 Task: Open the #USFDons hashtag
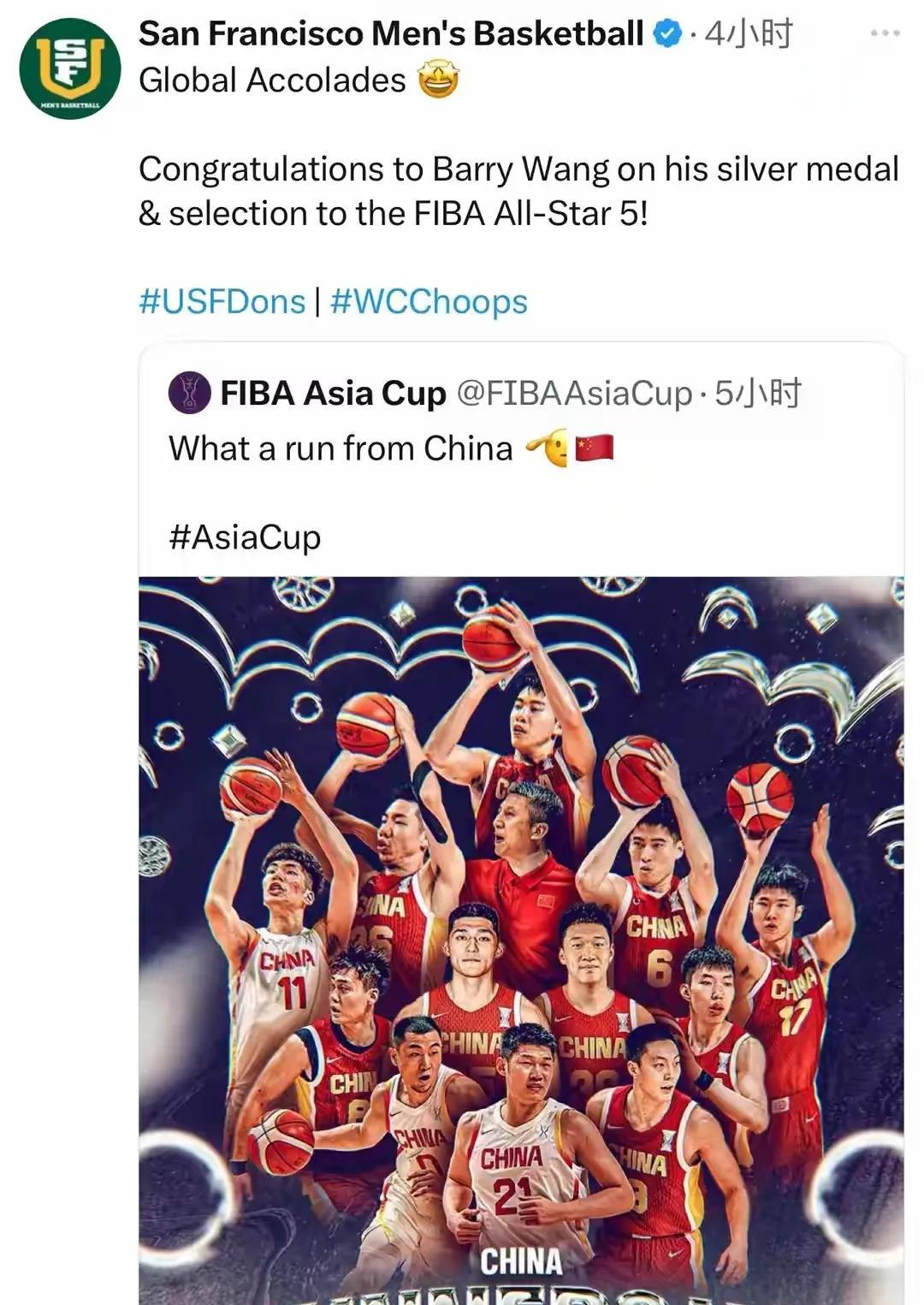coord(222,302)
